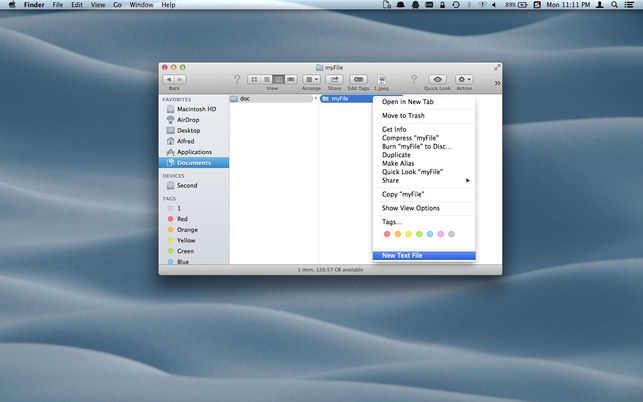
Task: Select the doc folder in first column
Action: point(245,99)
